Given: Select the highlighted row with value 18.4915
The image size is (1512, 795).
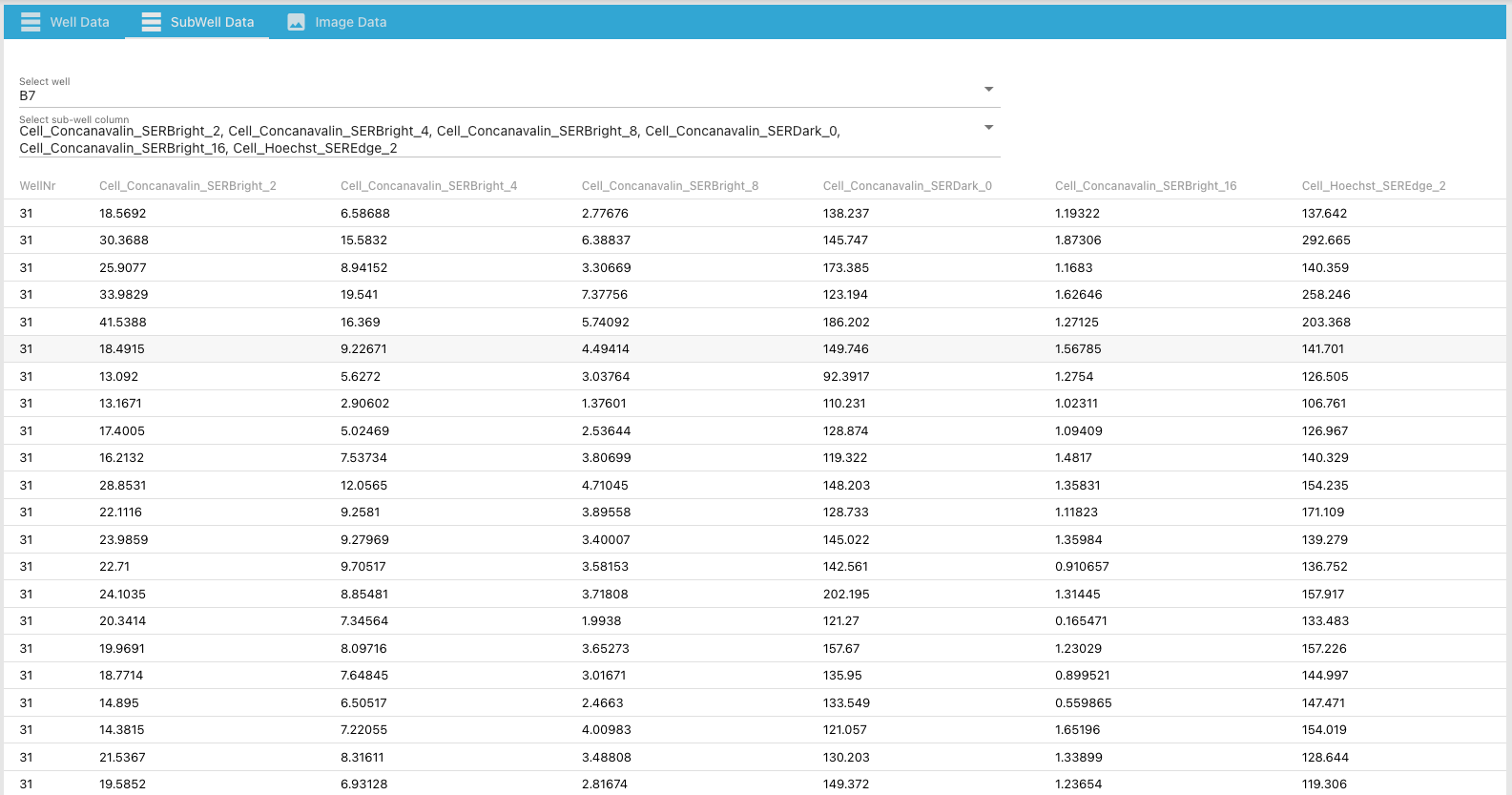Looking at the screenshot, I should tap(122, 349).
